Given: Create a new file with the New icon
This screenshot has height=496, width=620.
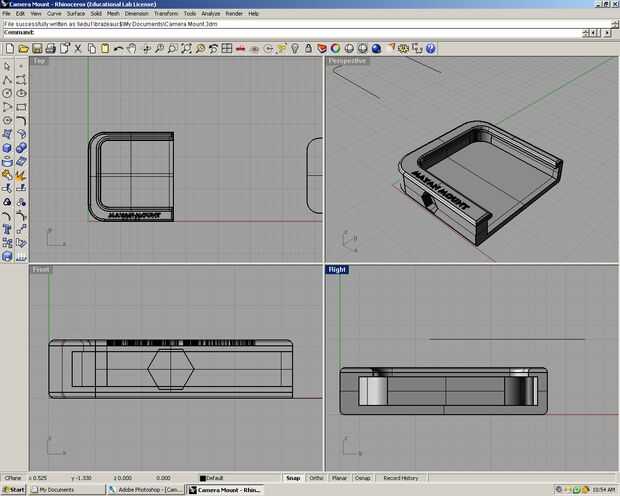Looking at the screenshot, I should (x=9, y=49).
